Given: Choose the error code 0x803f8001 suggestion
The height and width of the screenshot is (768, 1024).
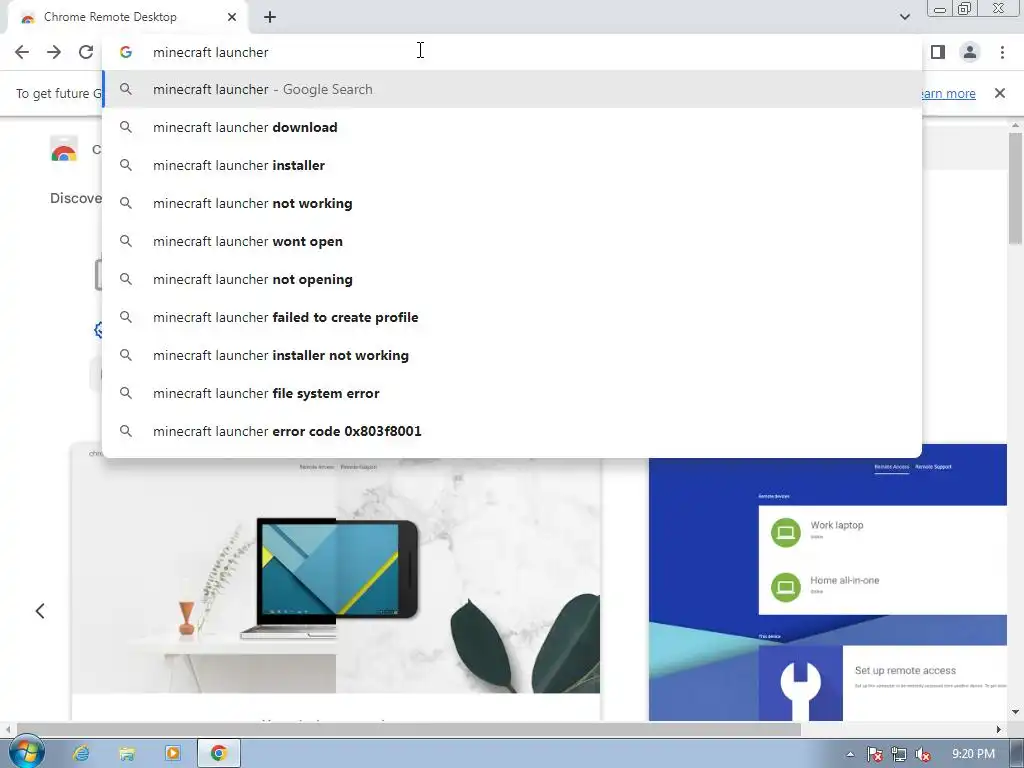Looking at the screenshot, I should (x=512, y=431).
